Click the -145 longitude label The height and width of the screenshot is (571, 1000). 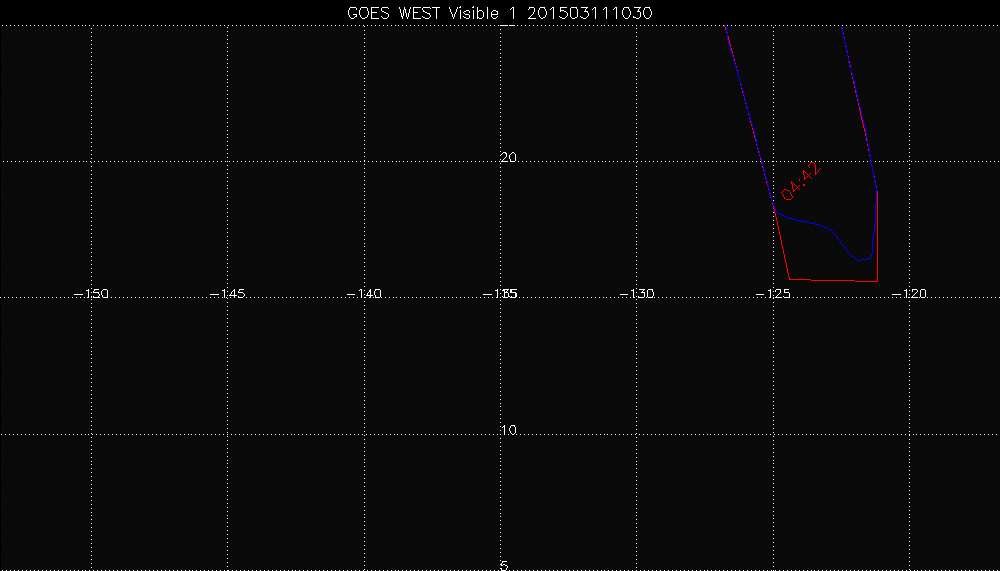point(228,294)
